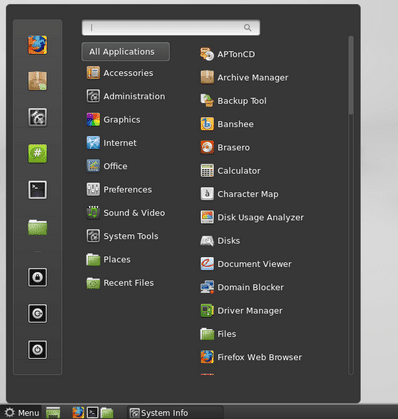
Task: Launch 'Domain Blocker' by its label
Action: pyautogui.click(x=251, y=287)
